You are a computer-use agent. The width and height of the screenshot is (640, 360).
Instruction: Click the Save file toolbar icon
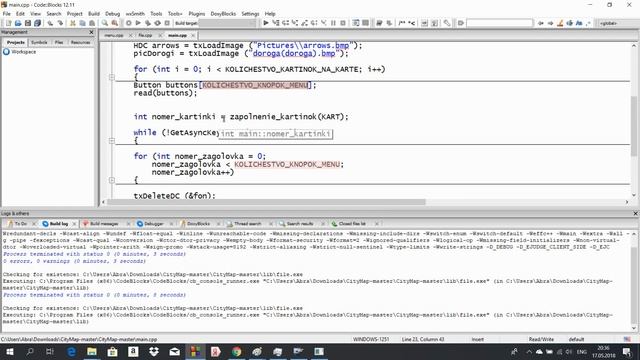coord(28,23)
